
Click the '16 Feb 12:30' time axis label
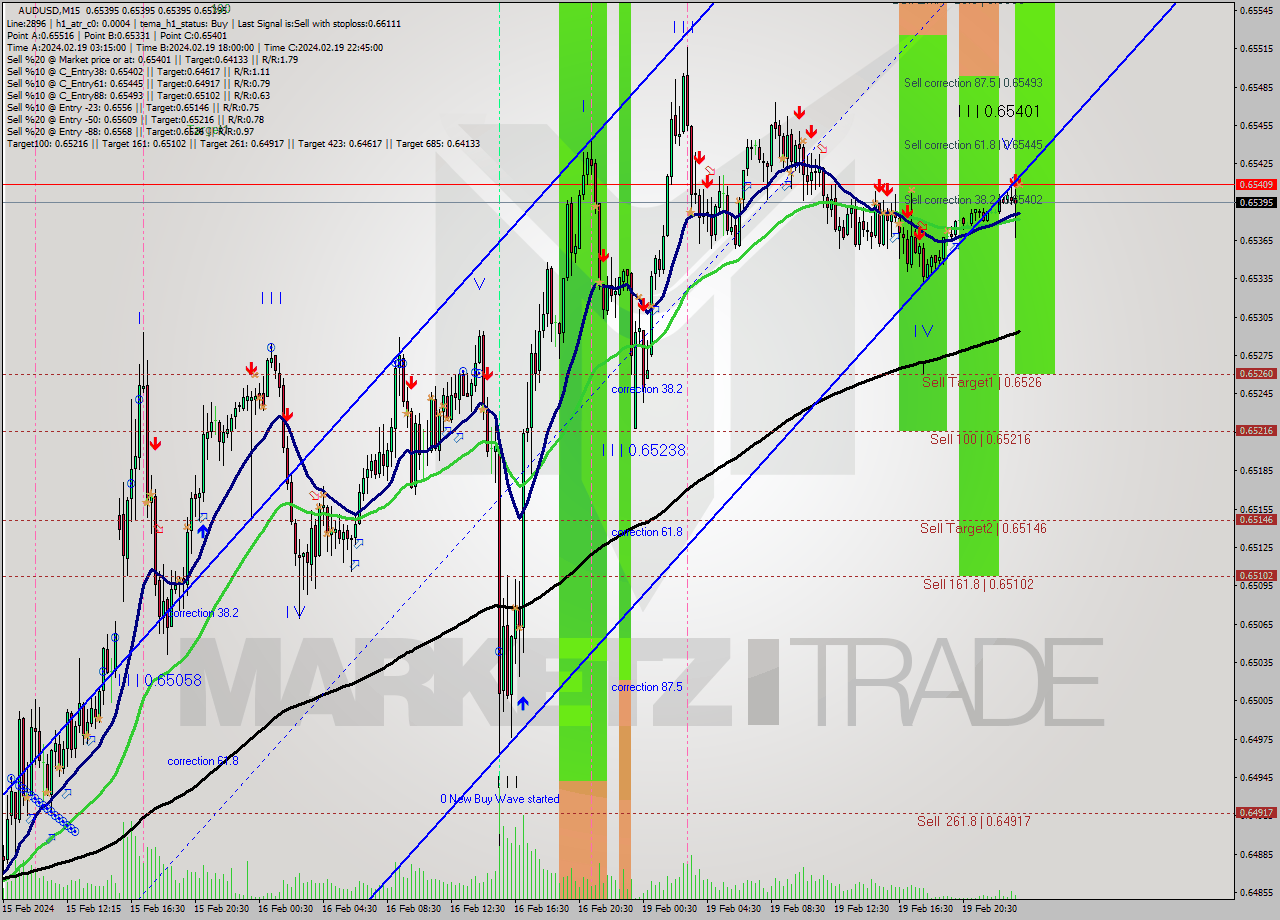point(477,909)
